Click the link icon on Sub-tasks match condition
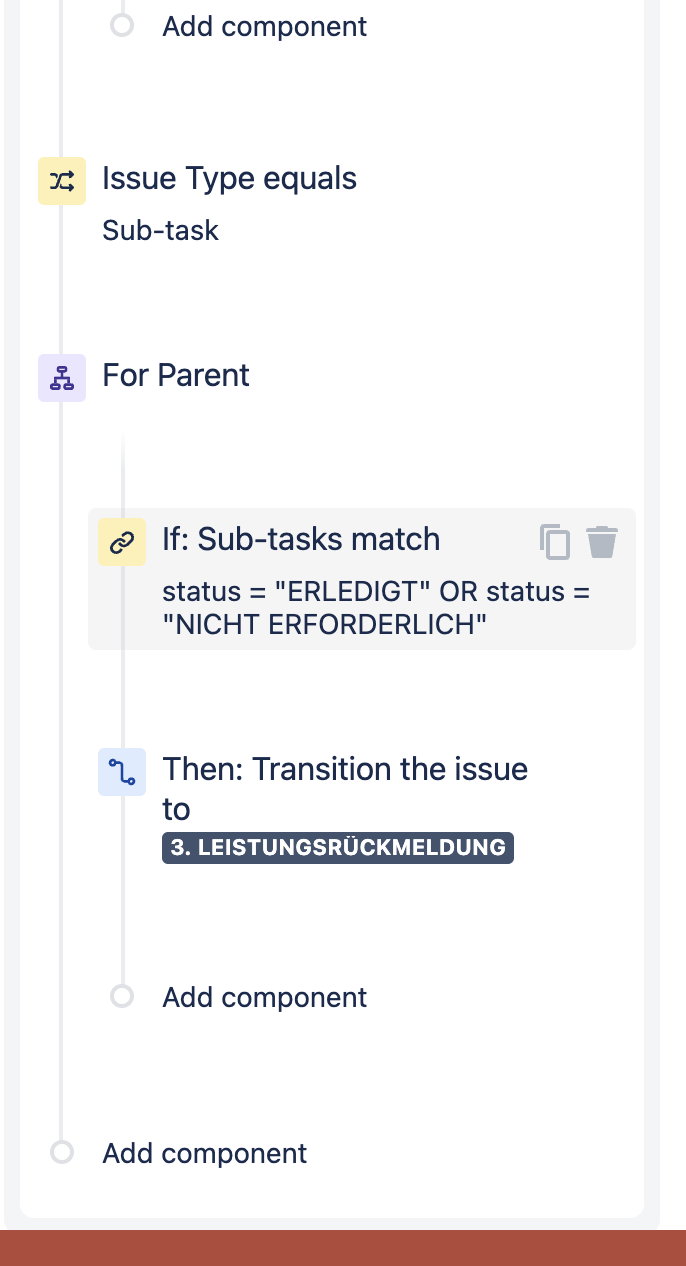The image size is (686, 1266). coord(122,541)
